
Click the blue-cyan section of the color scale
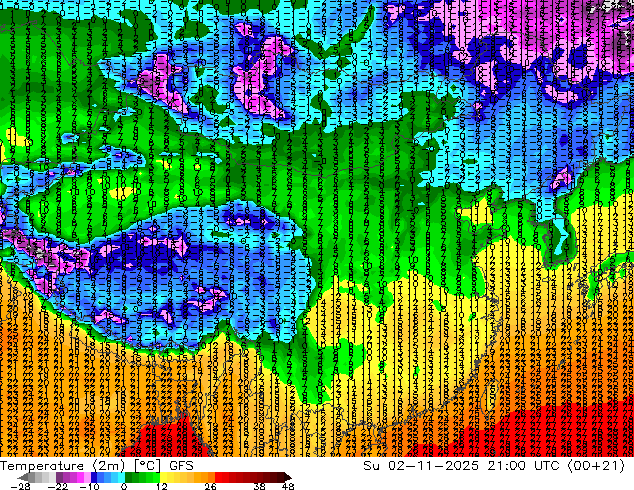pyautogui.click(x=108, y=477)
